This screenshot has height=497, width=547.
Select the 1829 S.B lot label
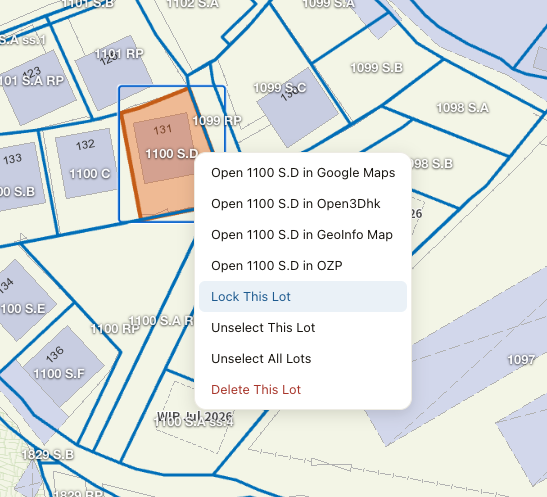coord(48,454)
